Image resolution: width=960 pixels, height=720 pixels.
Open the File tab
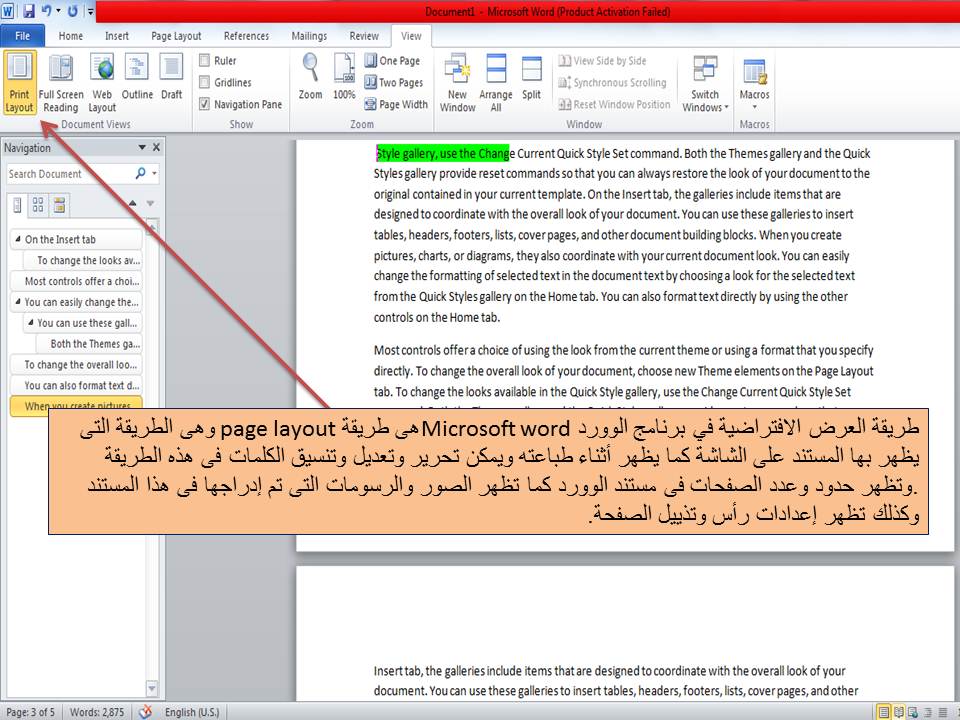23,36
